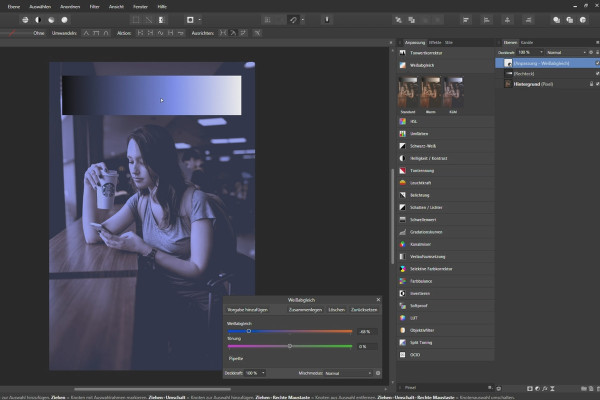Toggle visibility of Rechteck layer
This screenshot has height=400, width=600.
pyautogui.click(x=597, y=73)
